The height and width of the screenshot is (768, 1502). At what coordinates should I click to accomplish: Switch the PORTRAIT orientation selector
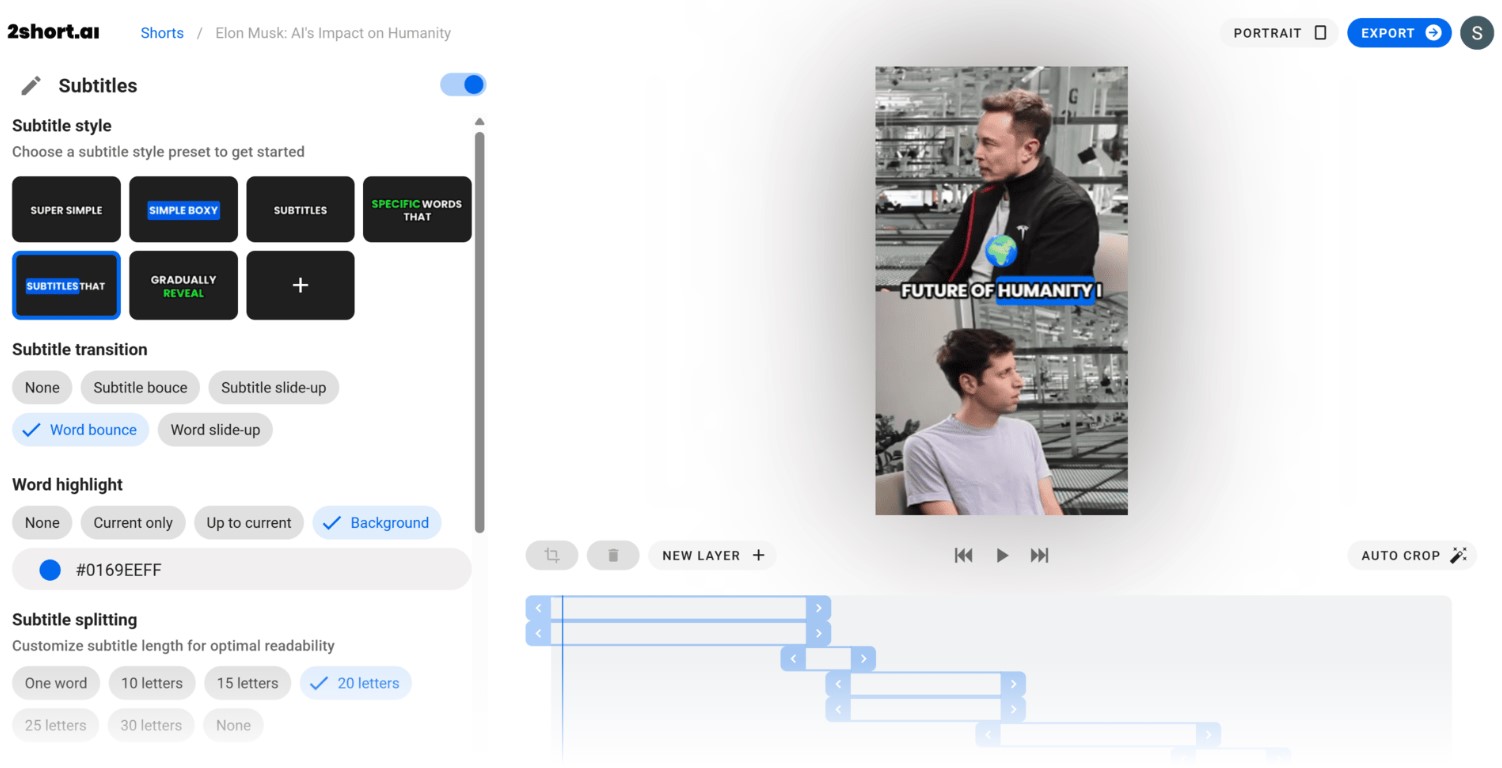(x=1279, y=33)
